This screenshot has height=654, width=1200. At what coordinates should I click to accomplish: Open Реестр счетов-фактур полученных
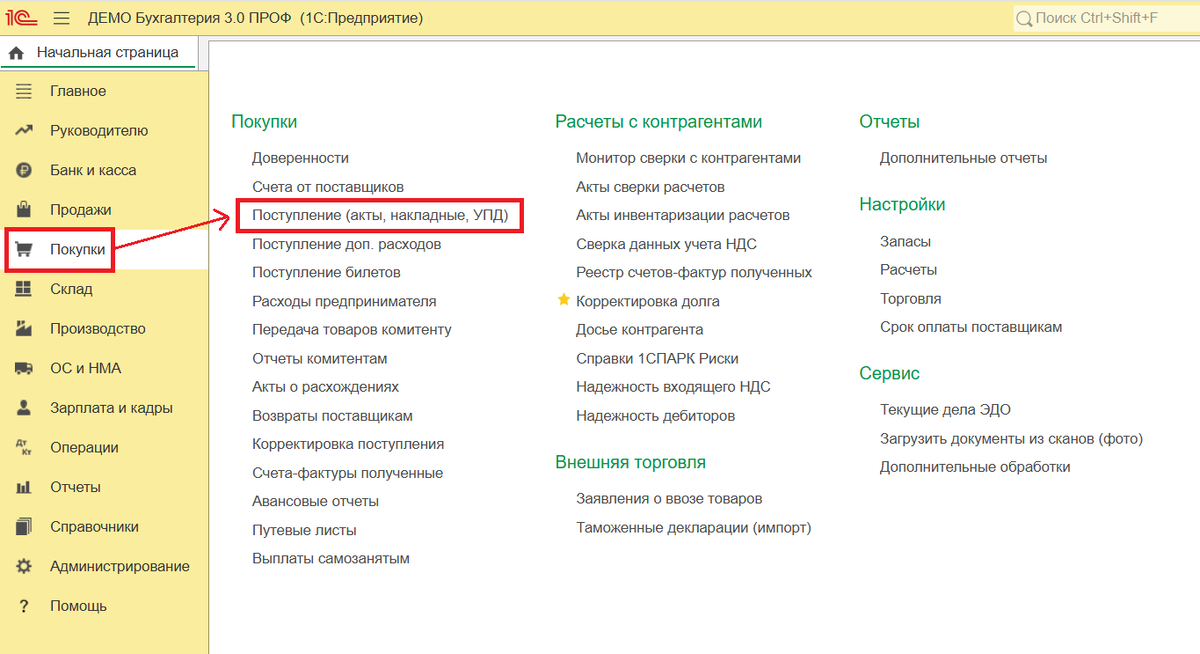click(694, 272)
